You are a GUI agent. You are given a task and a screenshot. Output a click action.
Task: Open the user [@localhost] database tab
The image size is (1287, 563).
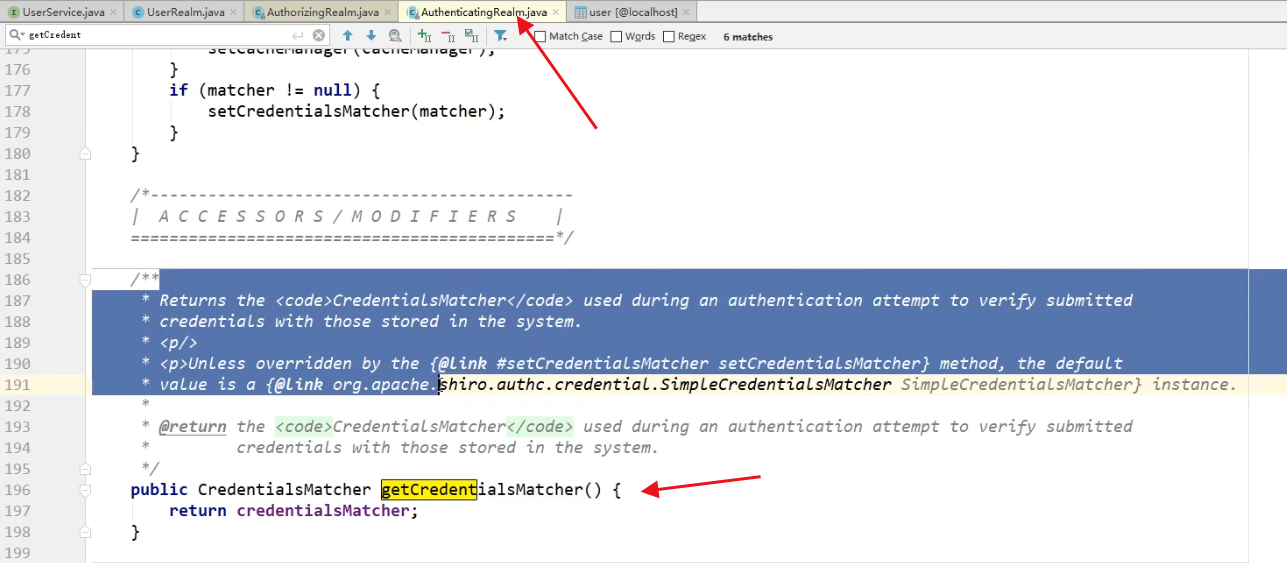point(632,12)
